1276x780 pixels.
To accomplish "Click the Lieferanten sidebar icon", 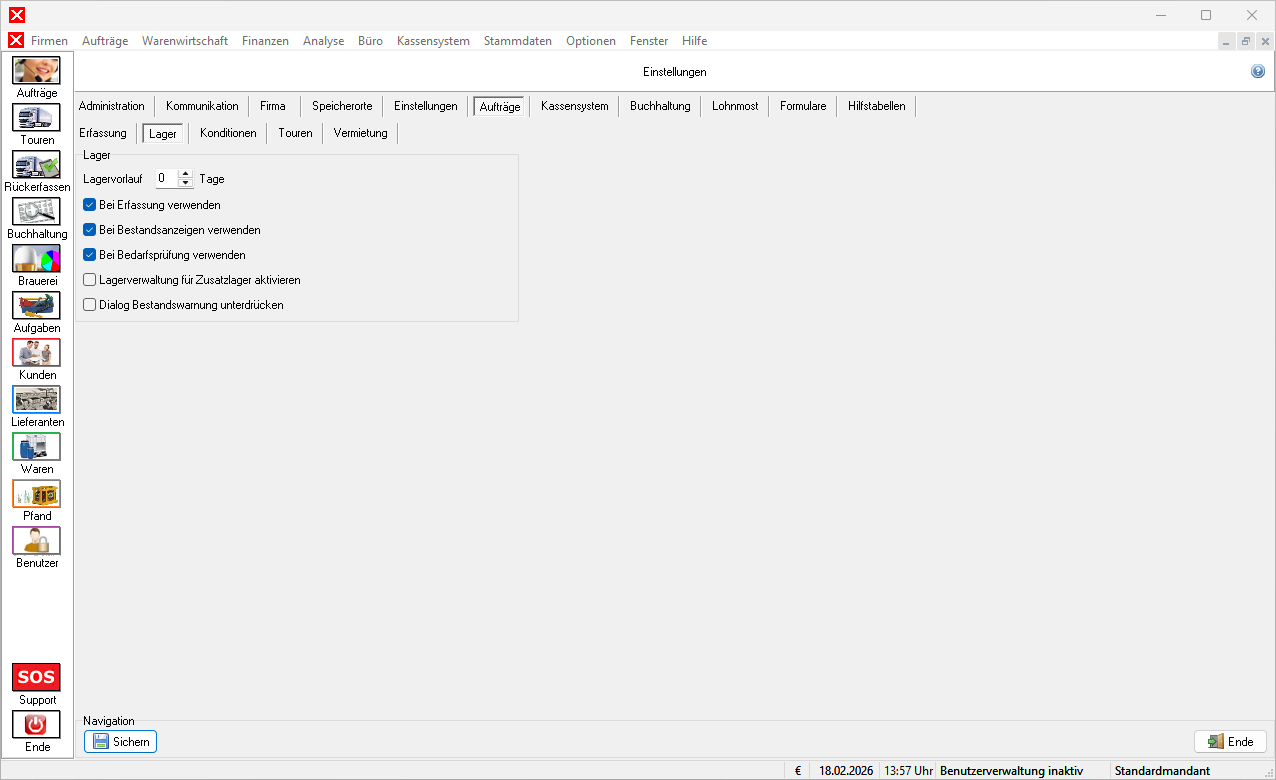I will pos(36,400).
